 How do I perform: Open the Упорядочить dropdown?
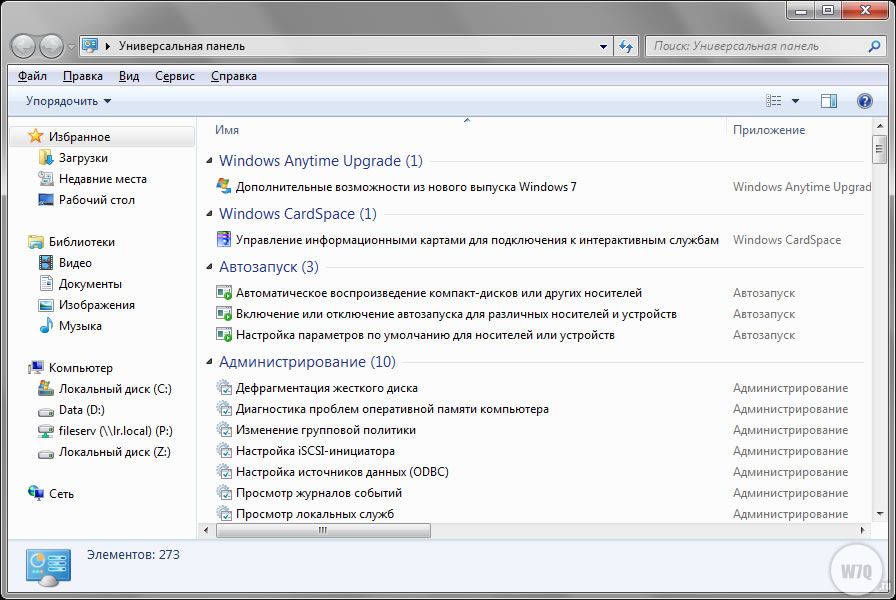click(68, 101)
